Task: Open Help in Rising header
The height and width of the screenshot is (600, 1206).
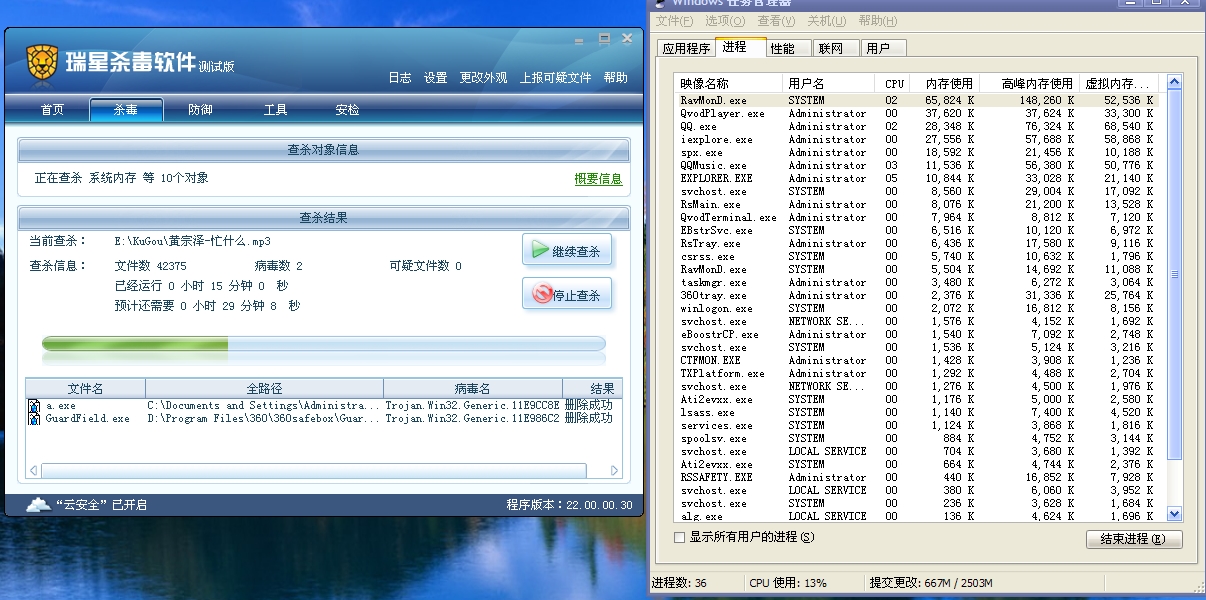Action: (x=616, y=78)
